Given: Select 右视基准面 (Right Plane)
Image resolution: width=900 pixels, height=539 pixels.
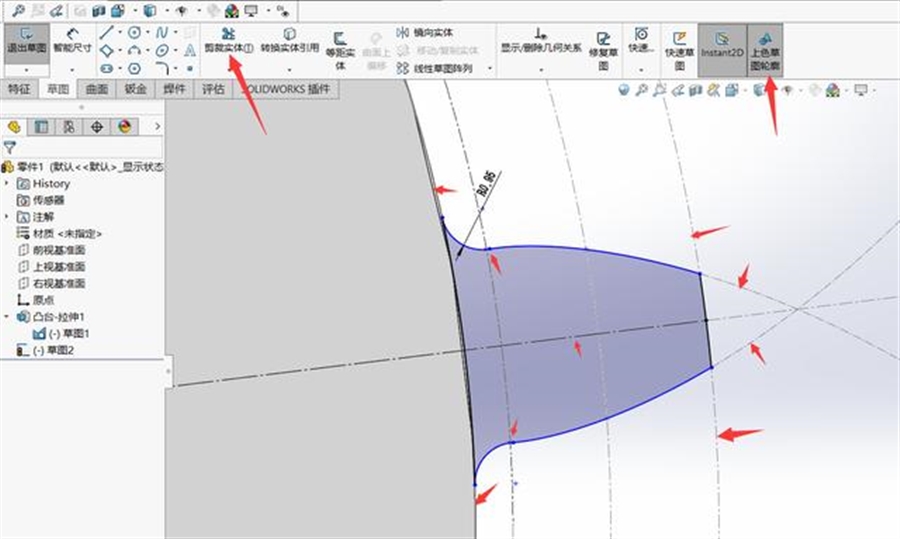Looking at the screenshot, I should 52,283.
